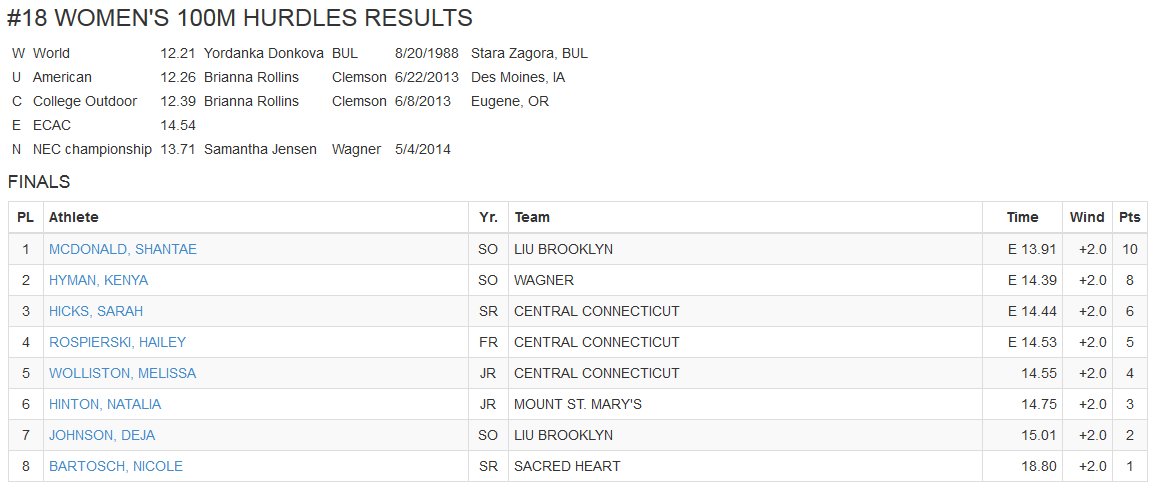Click the MOUNT ST. MARY'S team cell
This screenshot has width=1160, height=493.
579,405
